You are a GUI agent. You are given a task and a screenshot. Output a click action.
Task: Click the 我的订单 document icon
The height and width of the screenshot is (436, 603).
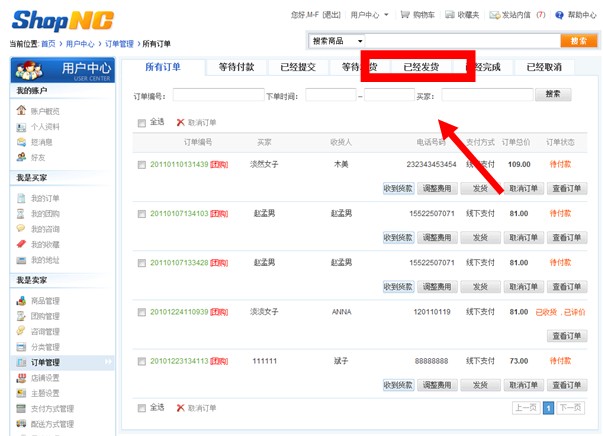[x=21, y=198]
